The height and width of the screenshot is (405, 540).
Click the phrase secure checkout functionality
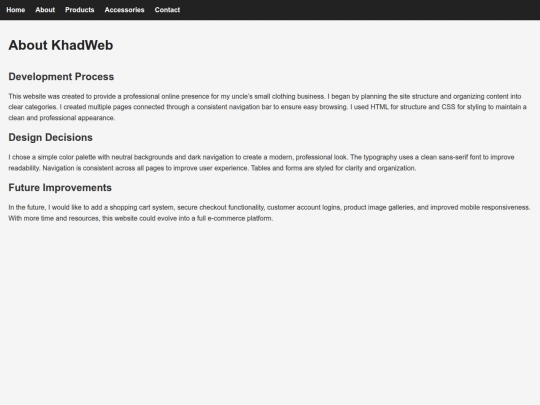221,207
